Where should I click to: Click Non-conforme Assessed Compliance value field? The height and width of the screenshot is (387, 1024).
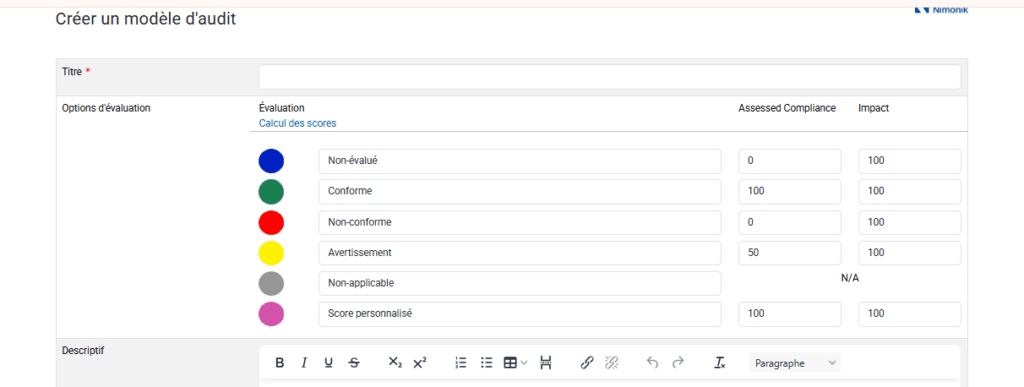(x=790, y=223)
